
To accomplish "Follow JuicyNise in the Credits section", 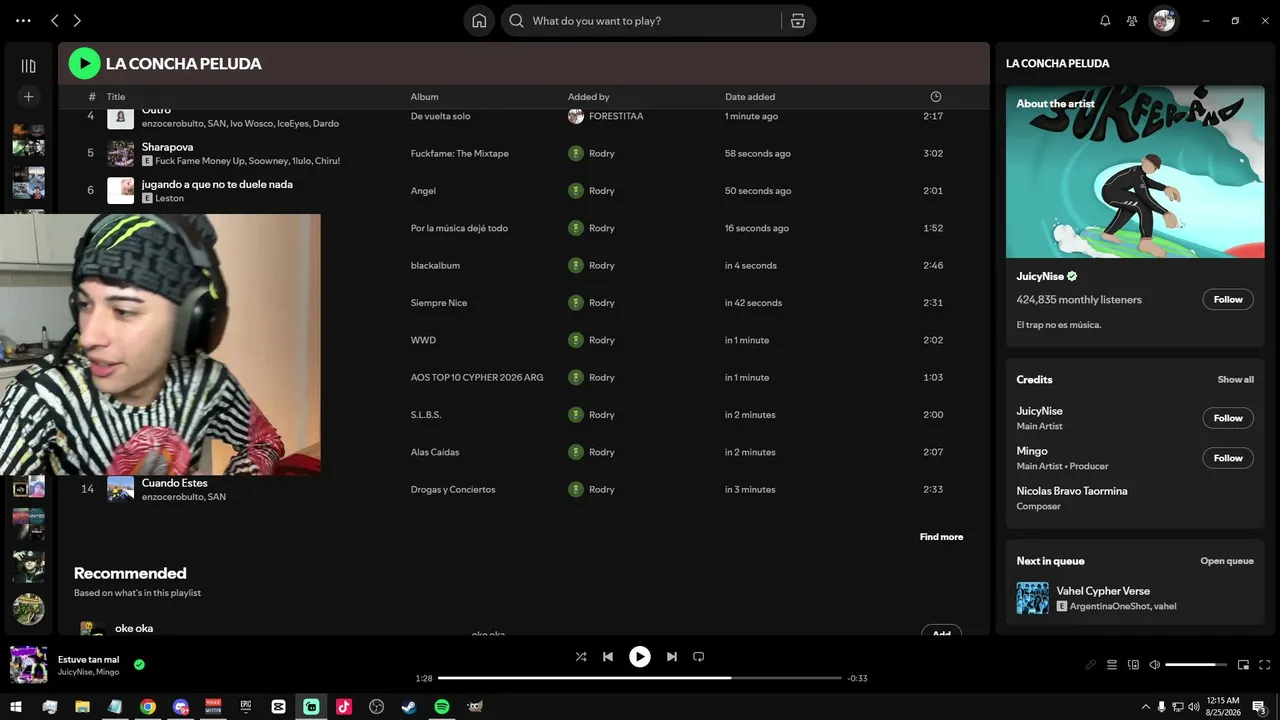I will [x=1228, y=418].
